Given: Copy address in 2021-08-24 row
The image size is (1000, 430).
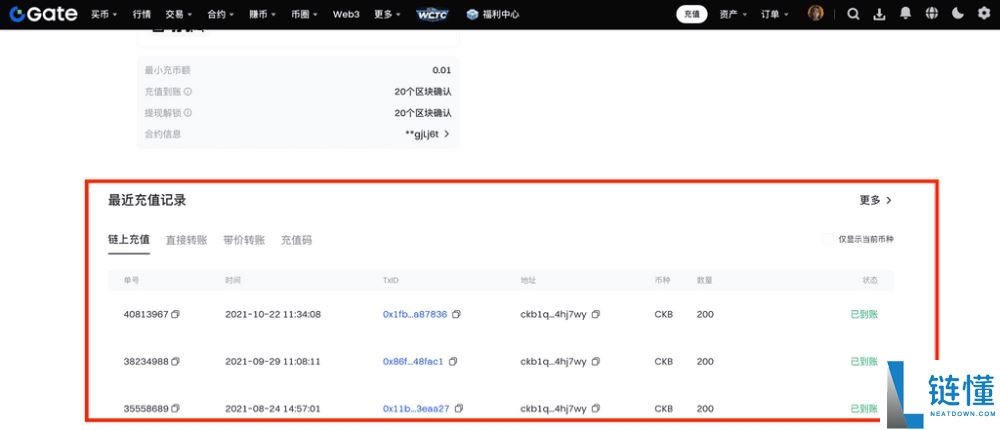Looking at the screenshot, I should 596,408.
